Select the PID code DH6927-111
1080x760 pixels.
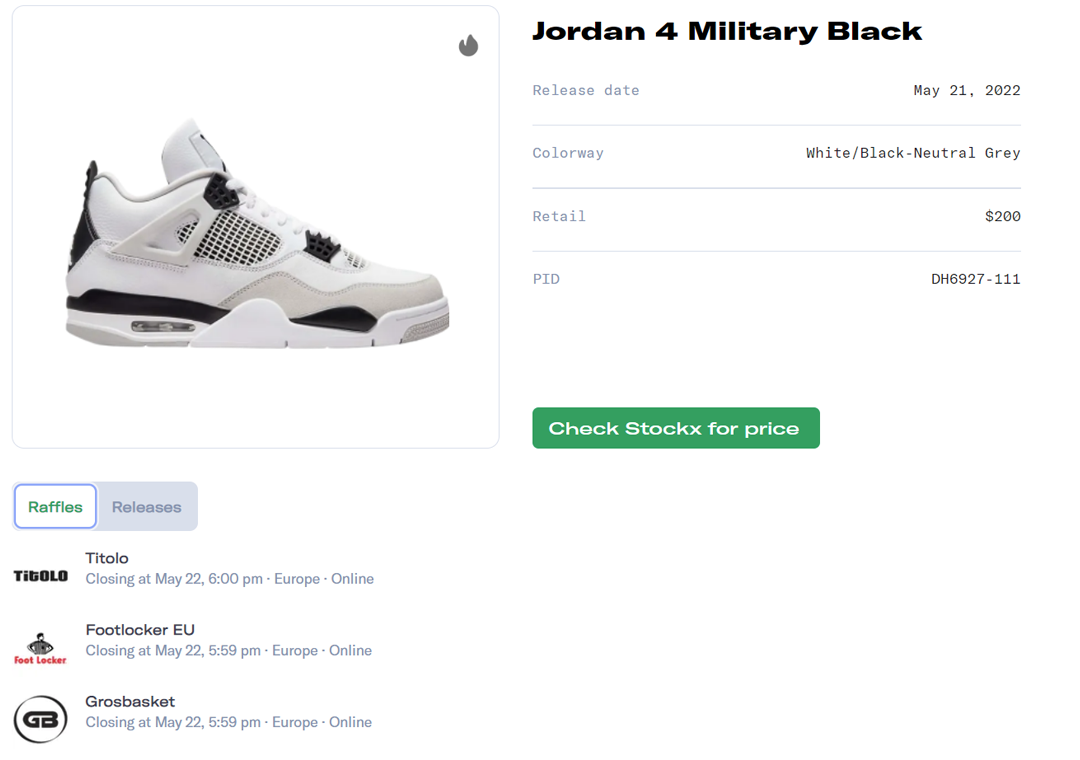[x=977, y=279]
